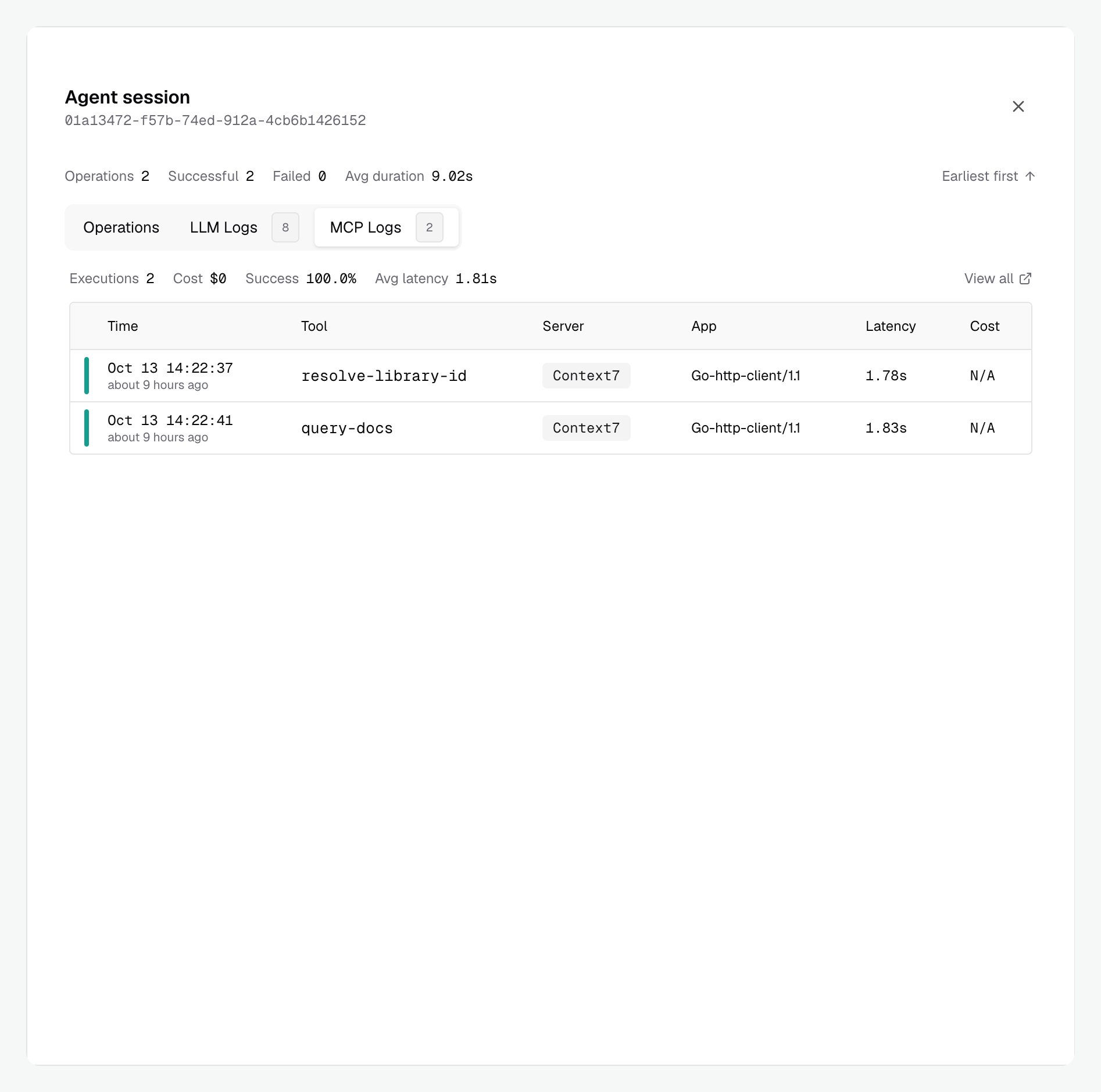Click the App column header
Viewport: 1101px width, 1092px height.
point(704,326)
